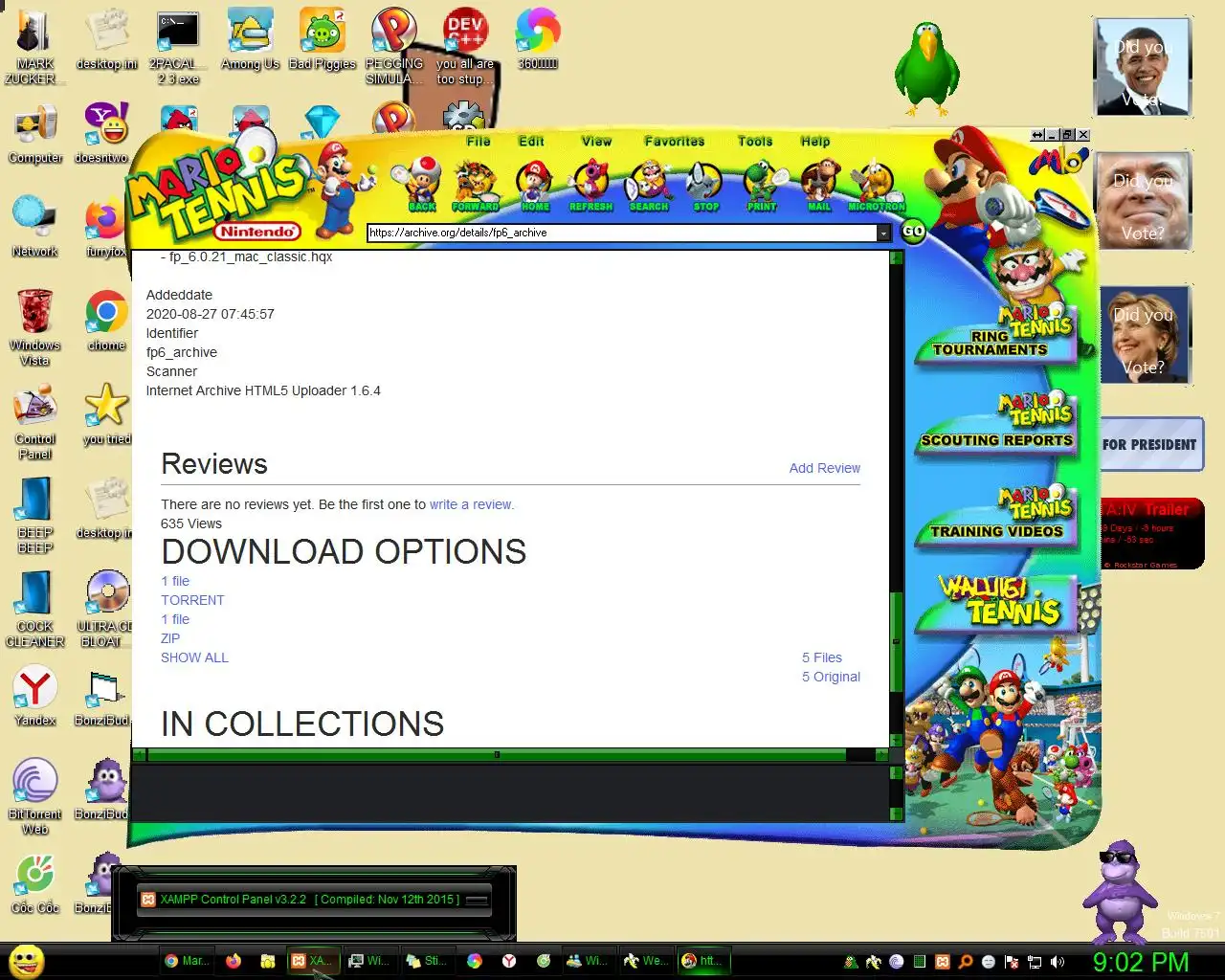1225x980 pixels.
Task: Open the DEV C++ desktop shortcut
Action: click(x=465, y=46)
